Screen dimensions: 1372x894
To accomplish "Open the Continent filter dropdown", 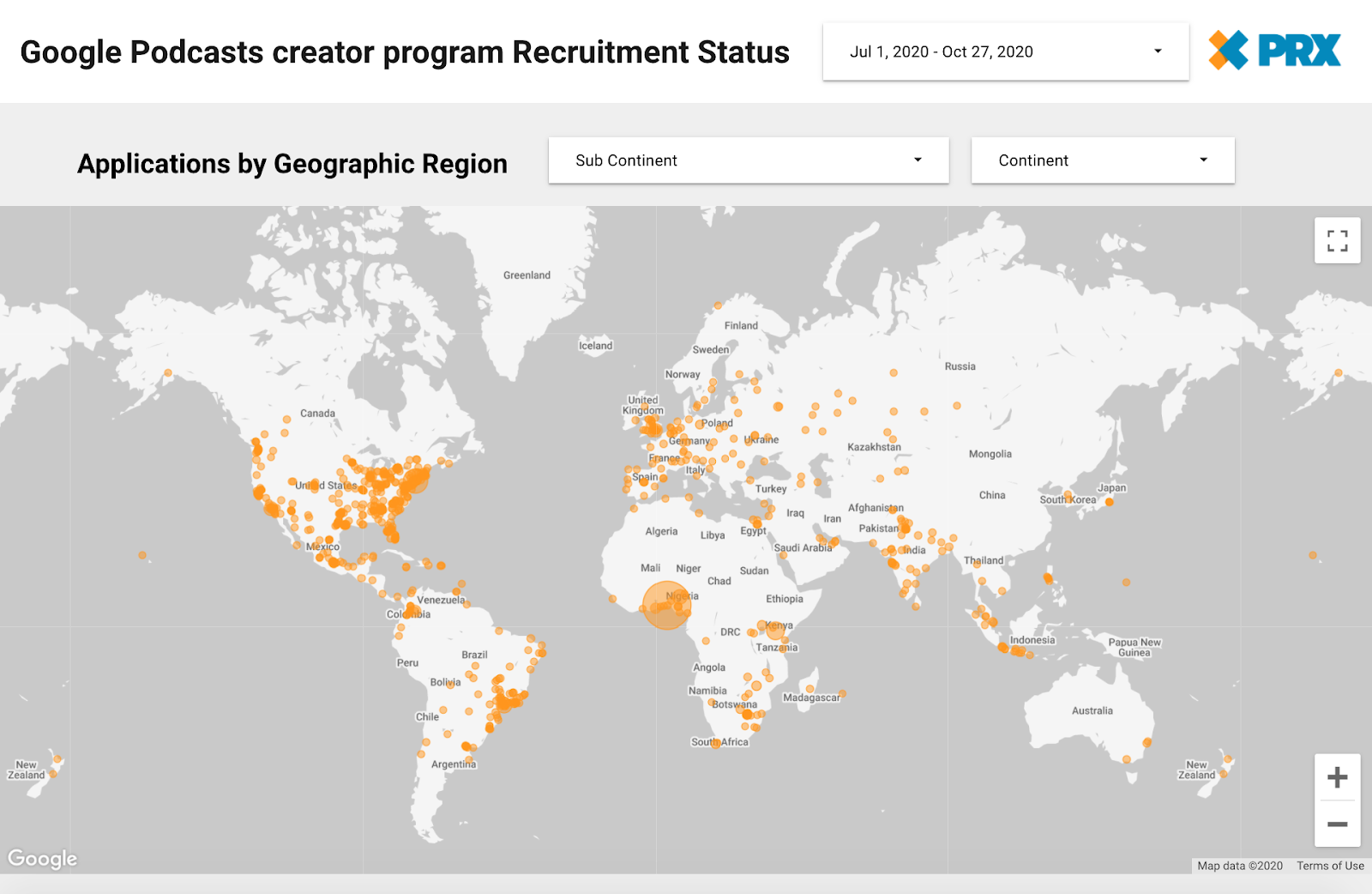I will click(x=1103, y=160).
